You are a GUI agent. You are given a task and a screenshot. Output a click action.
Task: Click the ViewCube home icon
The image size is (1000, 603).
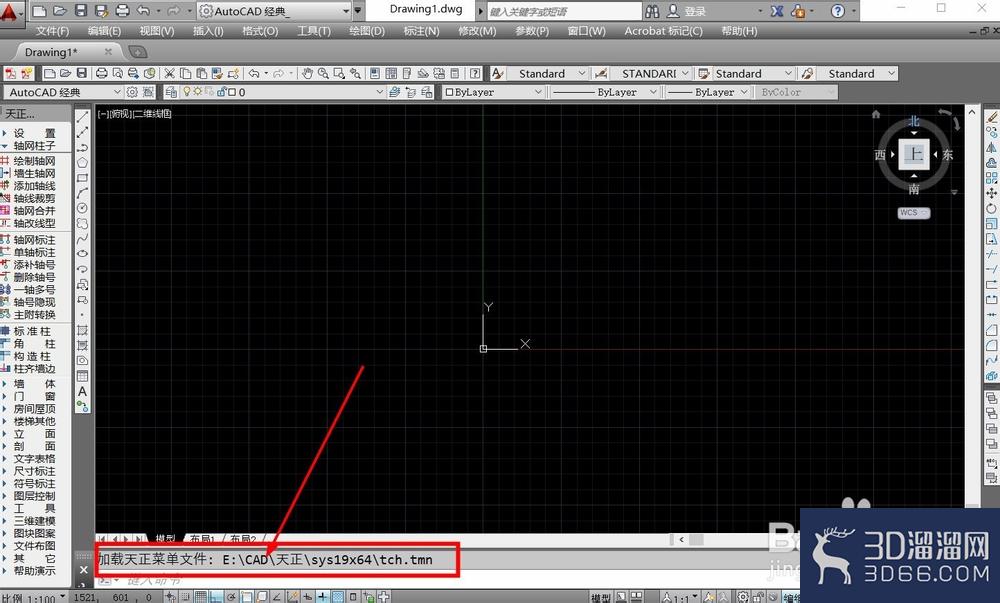[876, 114]
